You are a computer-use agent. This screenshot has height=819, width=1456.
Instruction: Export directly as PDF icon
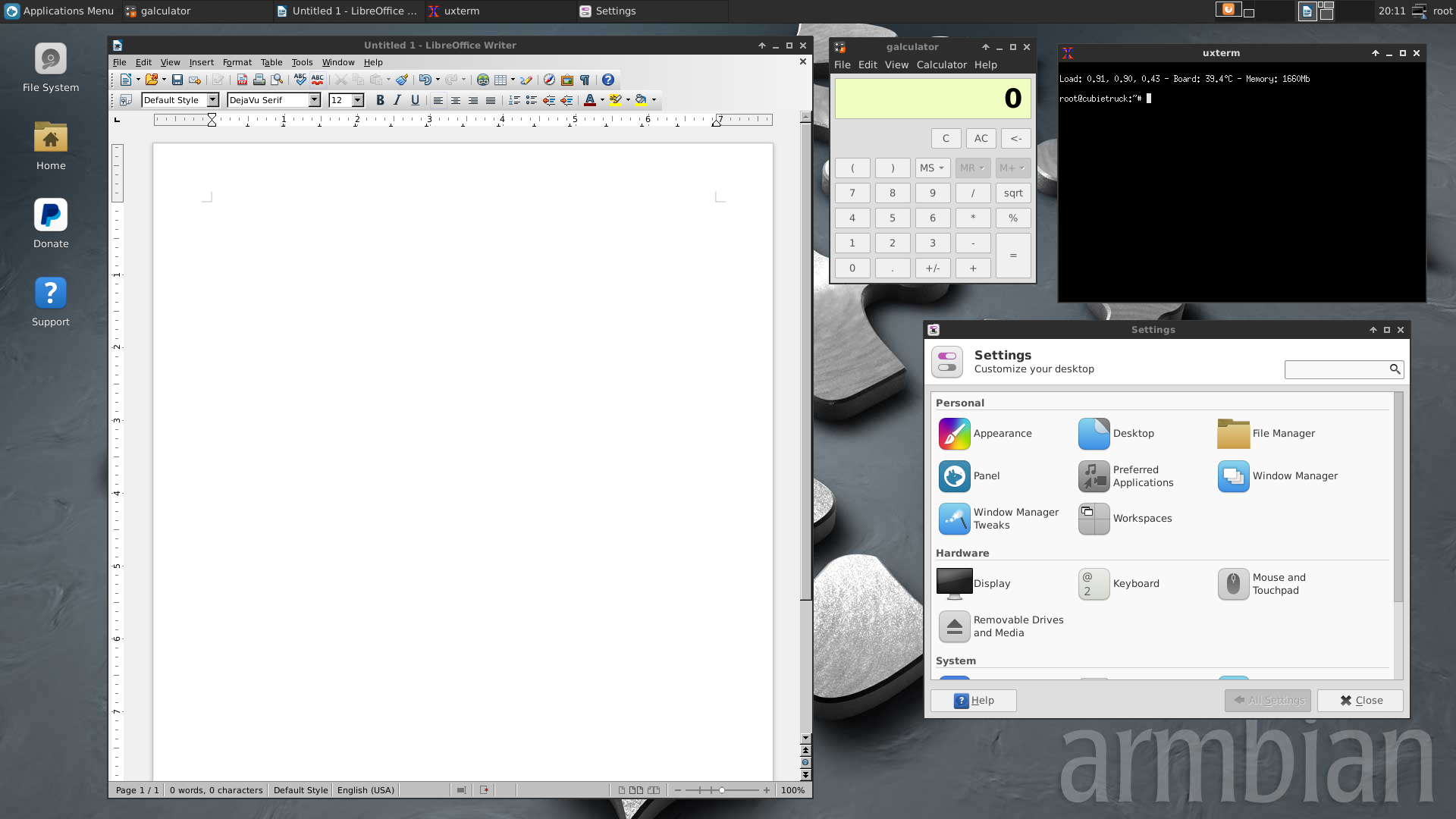[242, 80]
